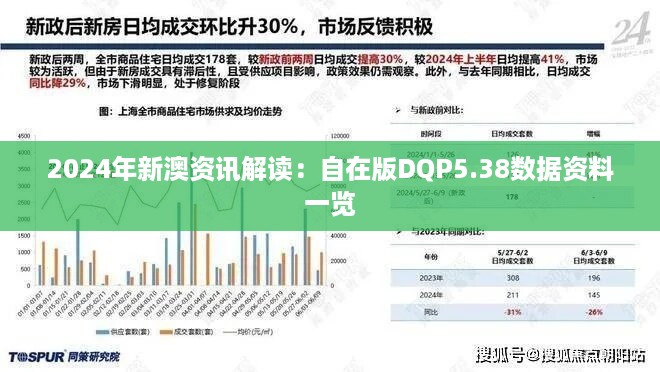Image resolution: width=660 pixels, height=372 pixels.
Task: Click the orange 成交套数(套) legend swatch
Action: [166, 332]
